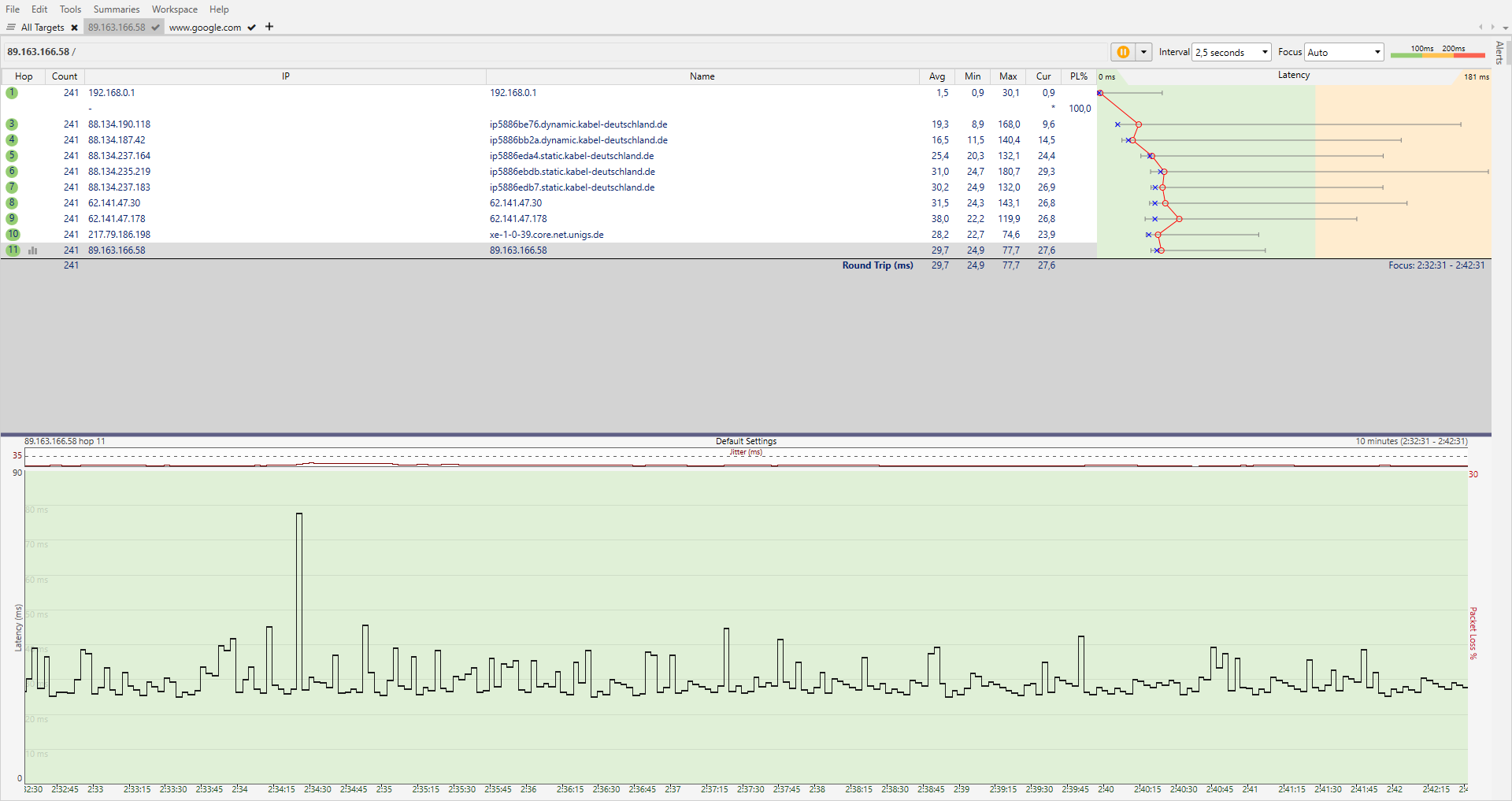Toggle the timeline graph icon on hop 11
The height and width of the screenshot is (801, 1512).
click(33, 250)
